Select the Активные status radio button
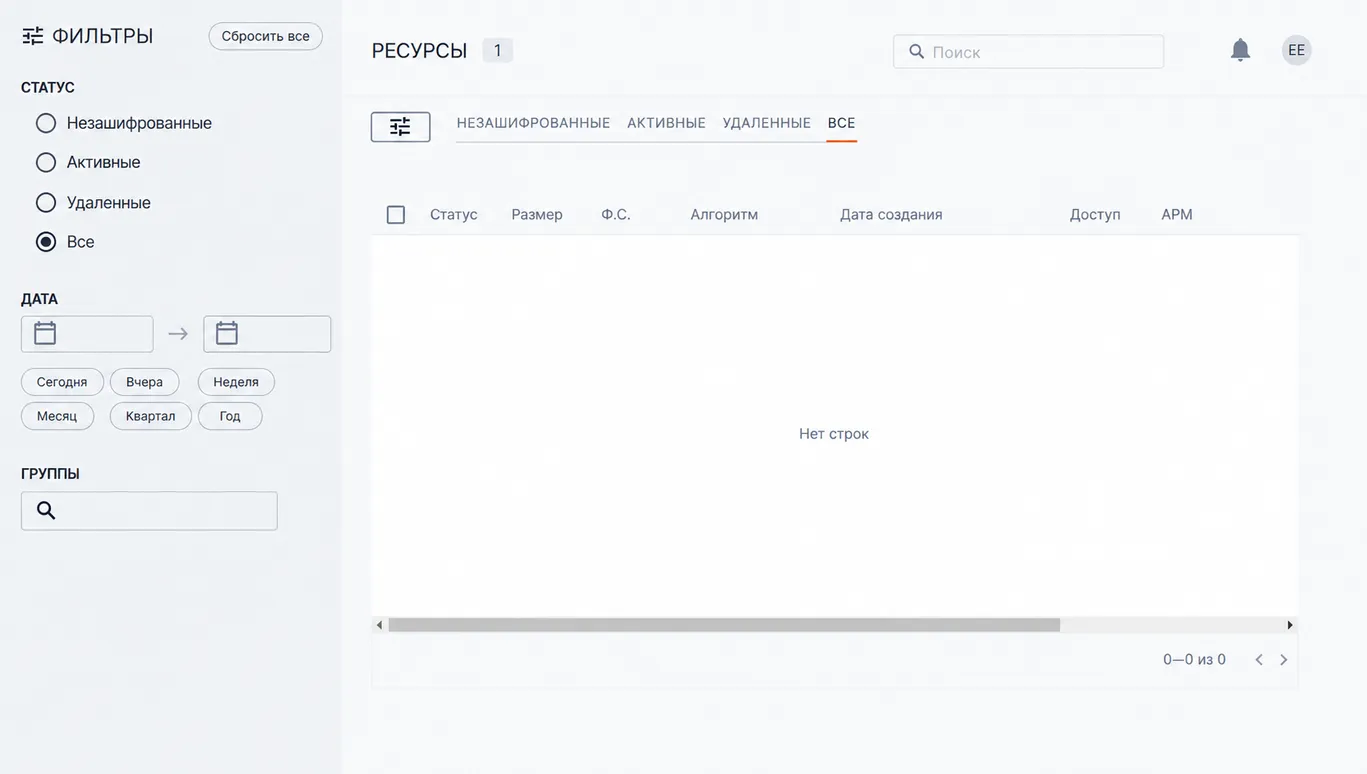The image size is (1367, 774). point(45,162)
